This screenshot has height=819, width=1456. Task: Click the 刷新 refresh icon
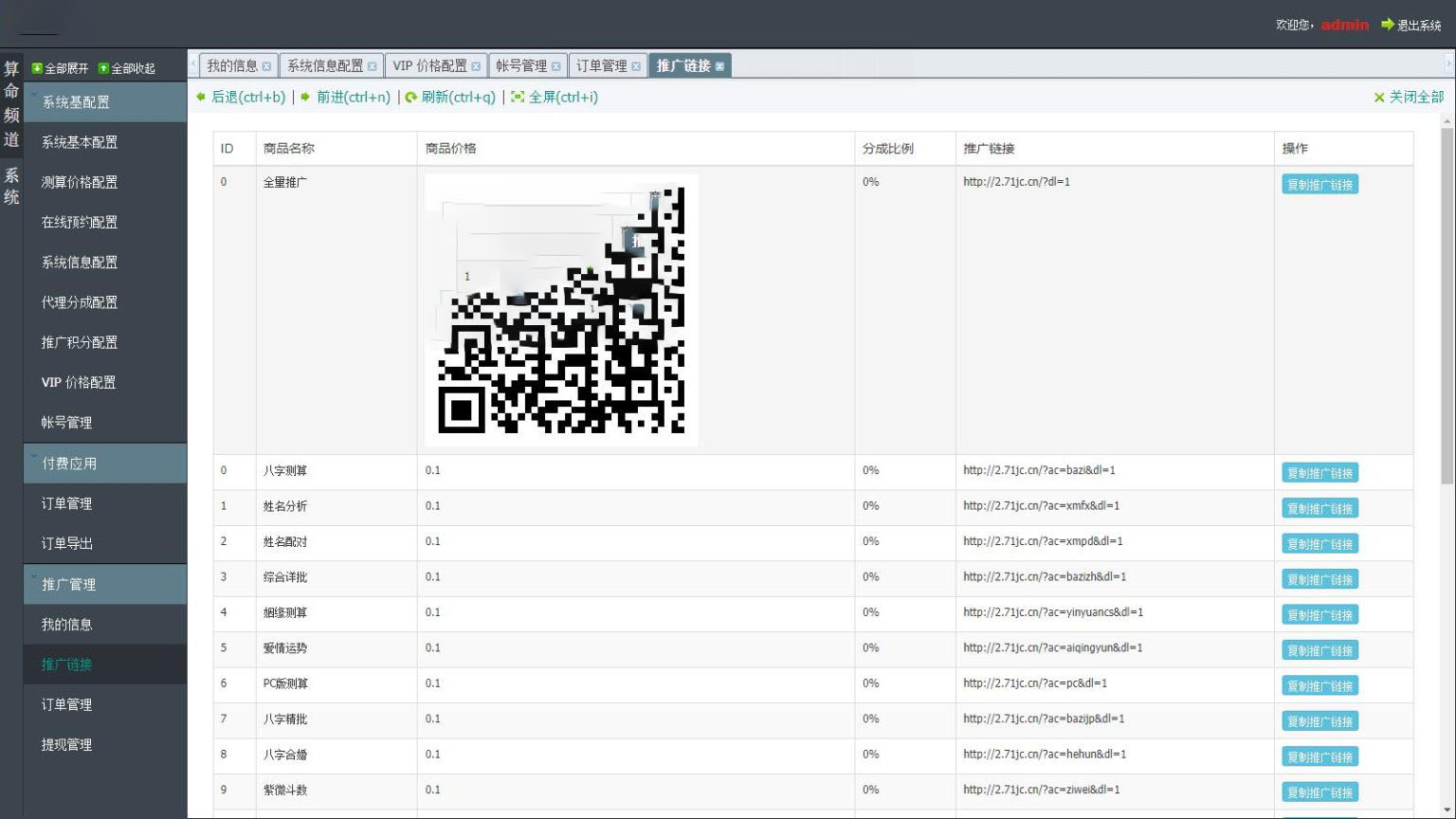pos(411,98)
